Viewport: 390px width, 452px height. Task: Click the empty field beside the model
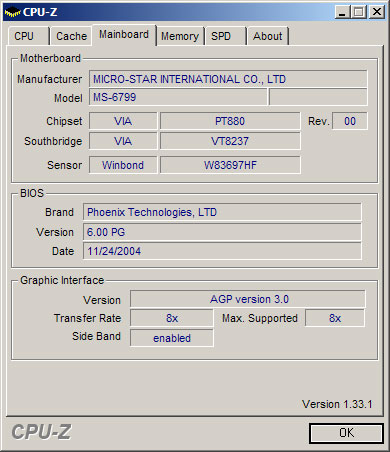318,97
